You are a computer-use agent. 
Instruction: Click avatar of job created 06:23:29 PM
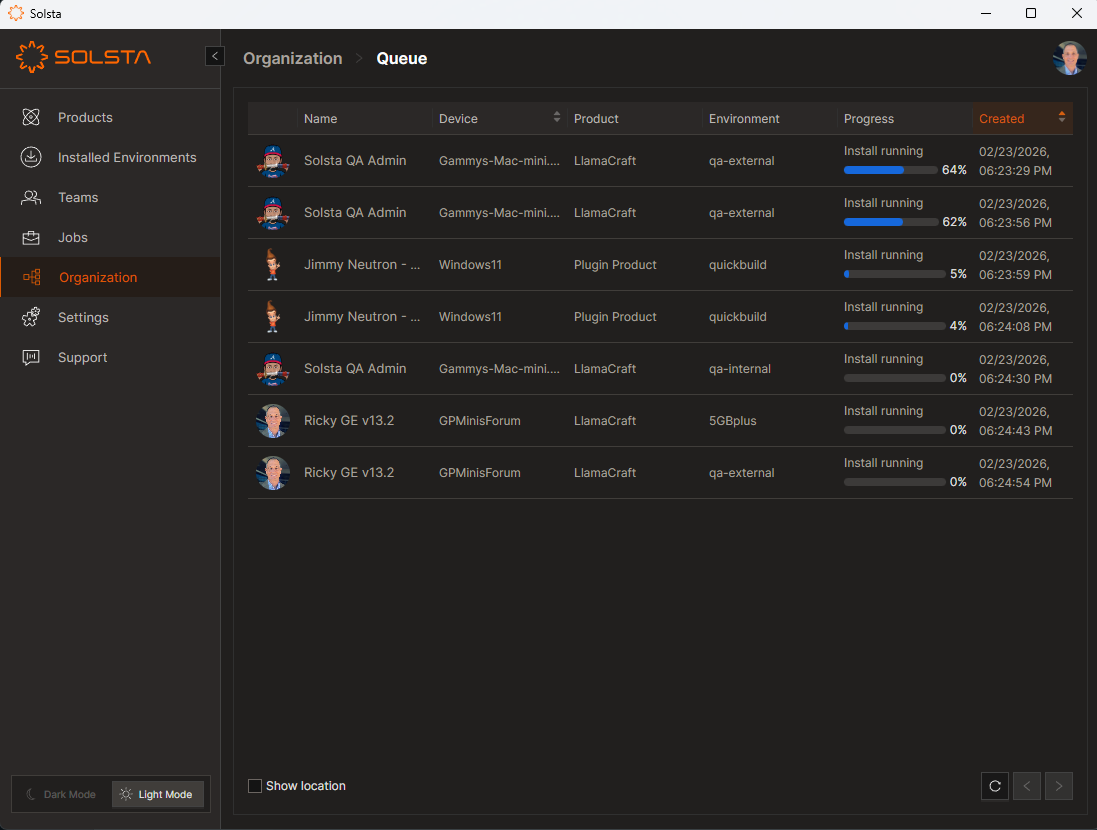click(x=273, y=161)
